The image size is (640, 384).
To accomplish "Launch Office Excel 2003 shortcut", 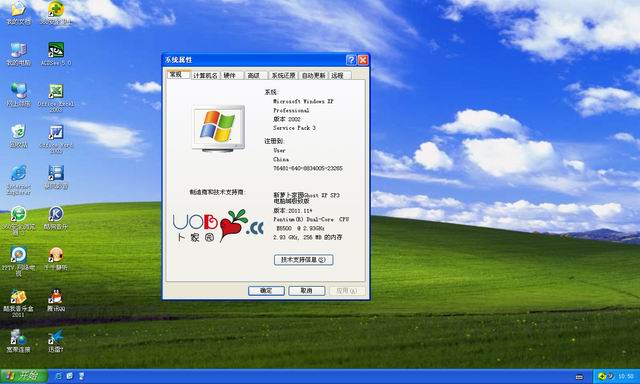I will (x=56, y=98).
